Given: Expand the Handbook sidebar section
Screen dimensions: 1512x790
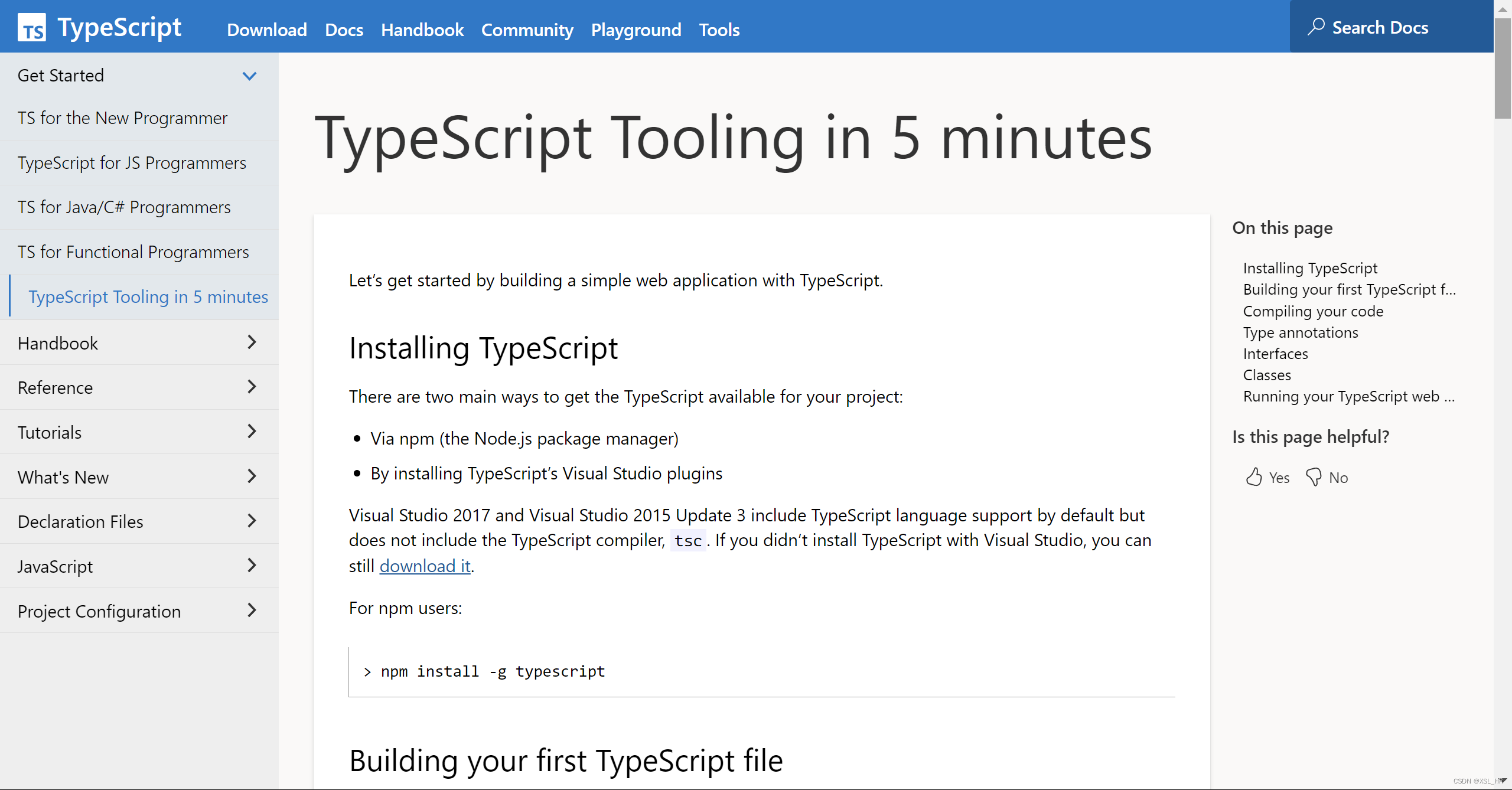Looking at the screenshot, I should [252, 342].
